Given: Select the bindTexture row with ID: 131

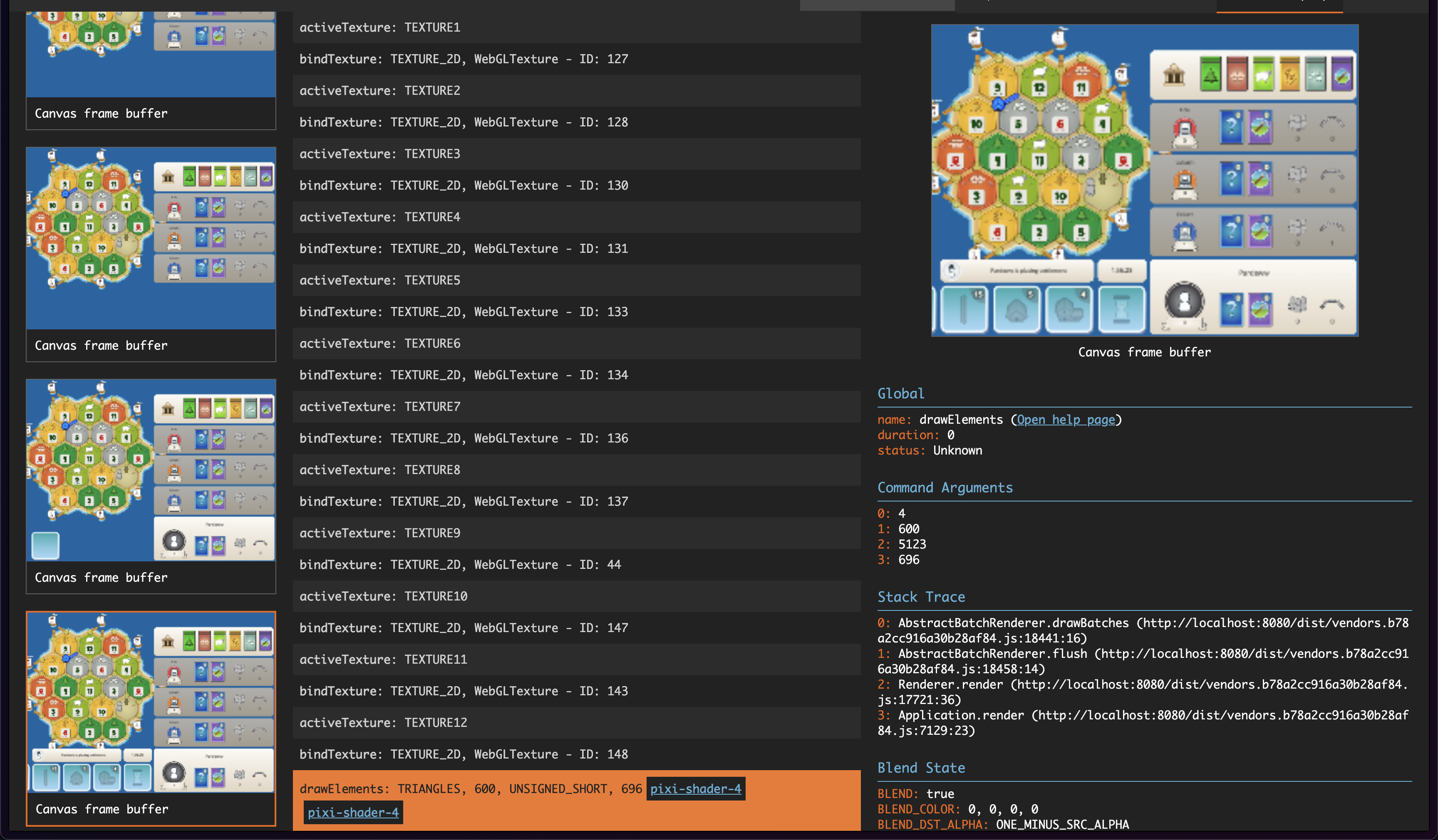Looking at the screenshot, I should (577, 249).
